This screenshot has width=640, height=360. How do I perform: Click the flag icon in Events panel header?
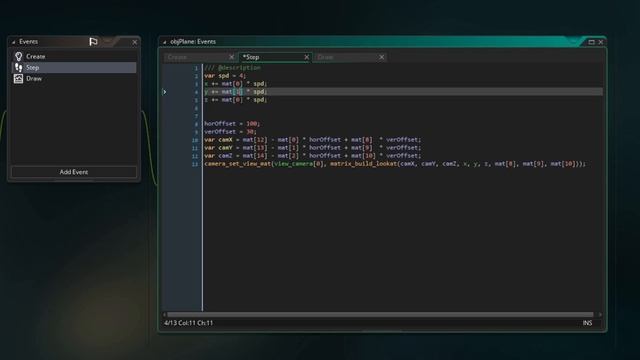(93, 42)
